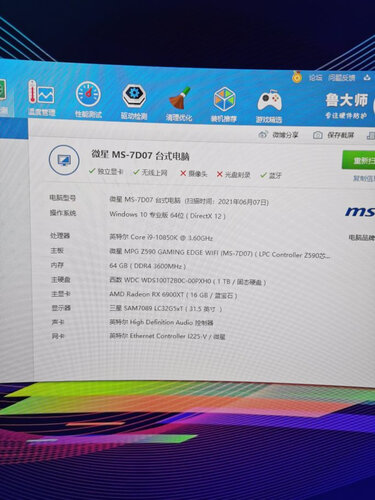Click the 操作系统 label
The image size is (375, 500).
pos(63,213)
